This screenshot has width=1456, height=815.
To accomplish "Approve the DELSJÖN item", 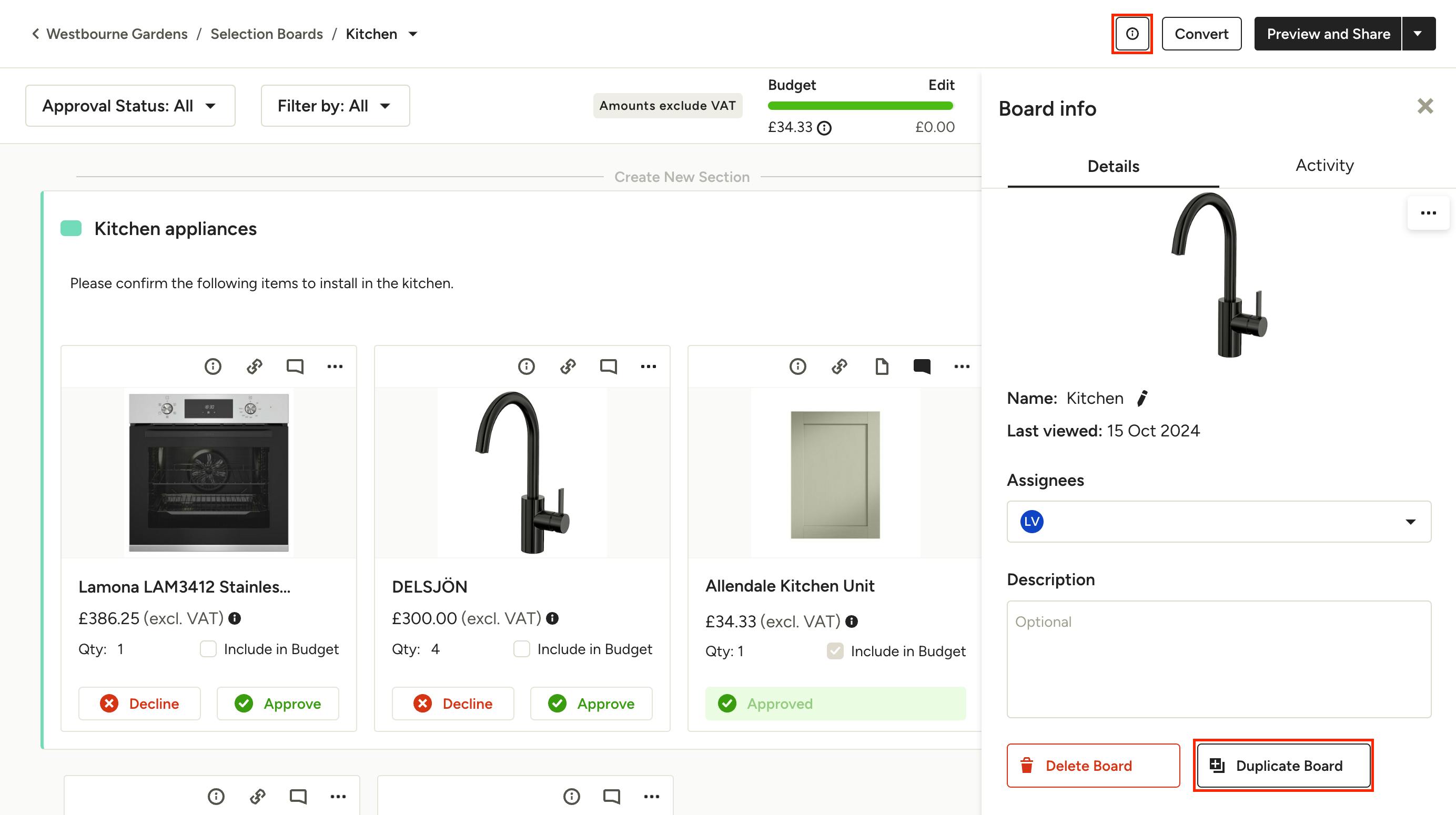I will (x=591, y=704).
